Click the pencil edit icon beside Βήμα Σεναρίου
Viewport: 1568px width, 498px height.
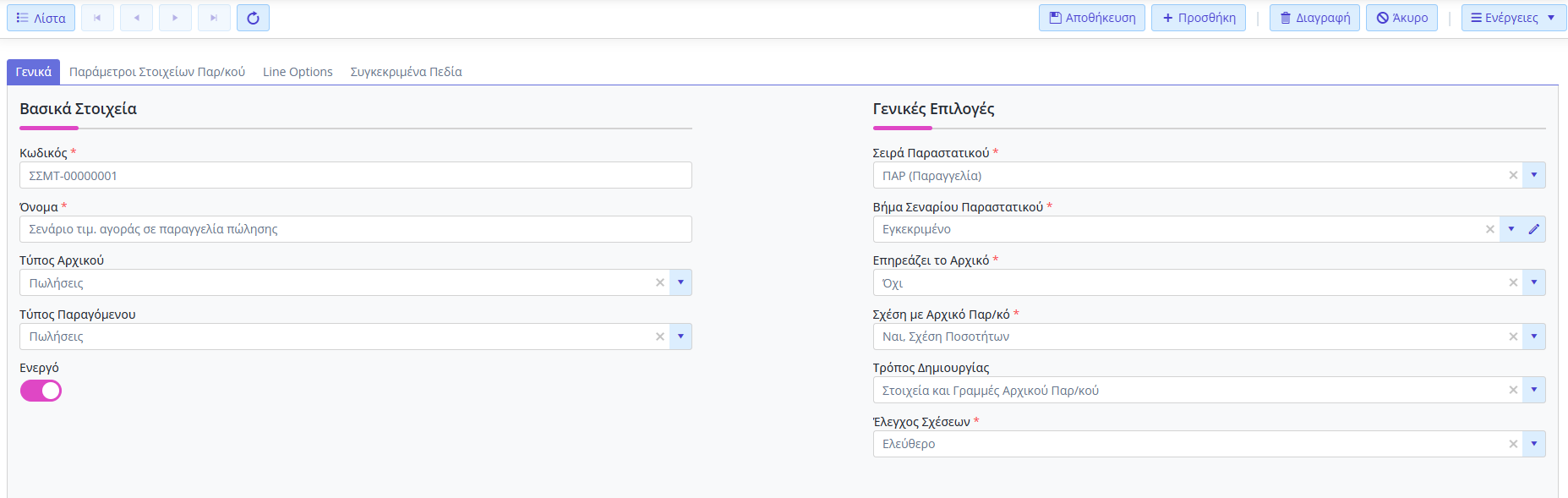pyautogui.click(x=1534, y=229)
